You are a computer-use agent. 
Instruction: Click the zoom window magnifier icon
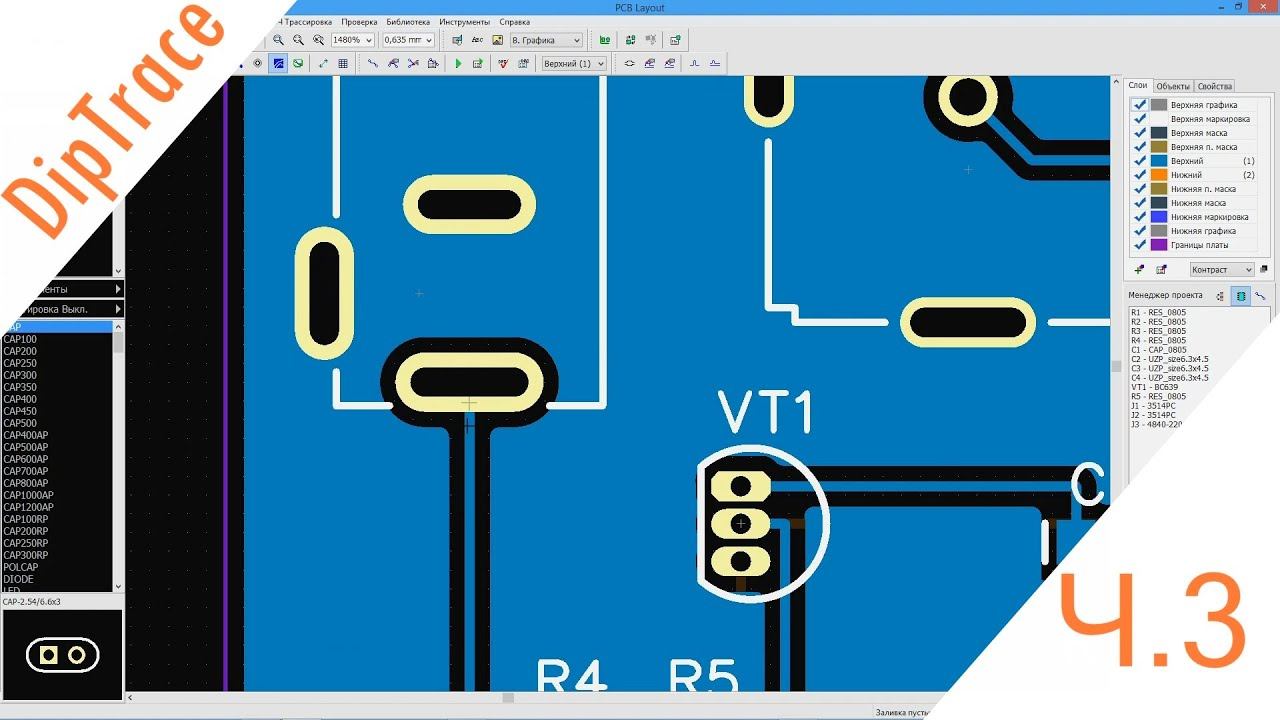point(318,40)
